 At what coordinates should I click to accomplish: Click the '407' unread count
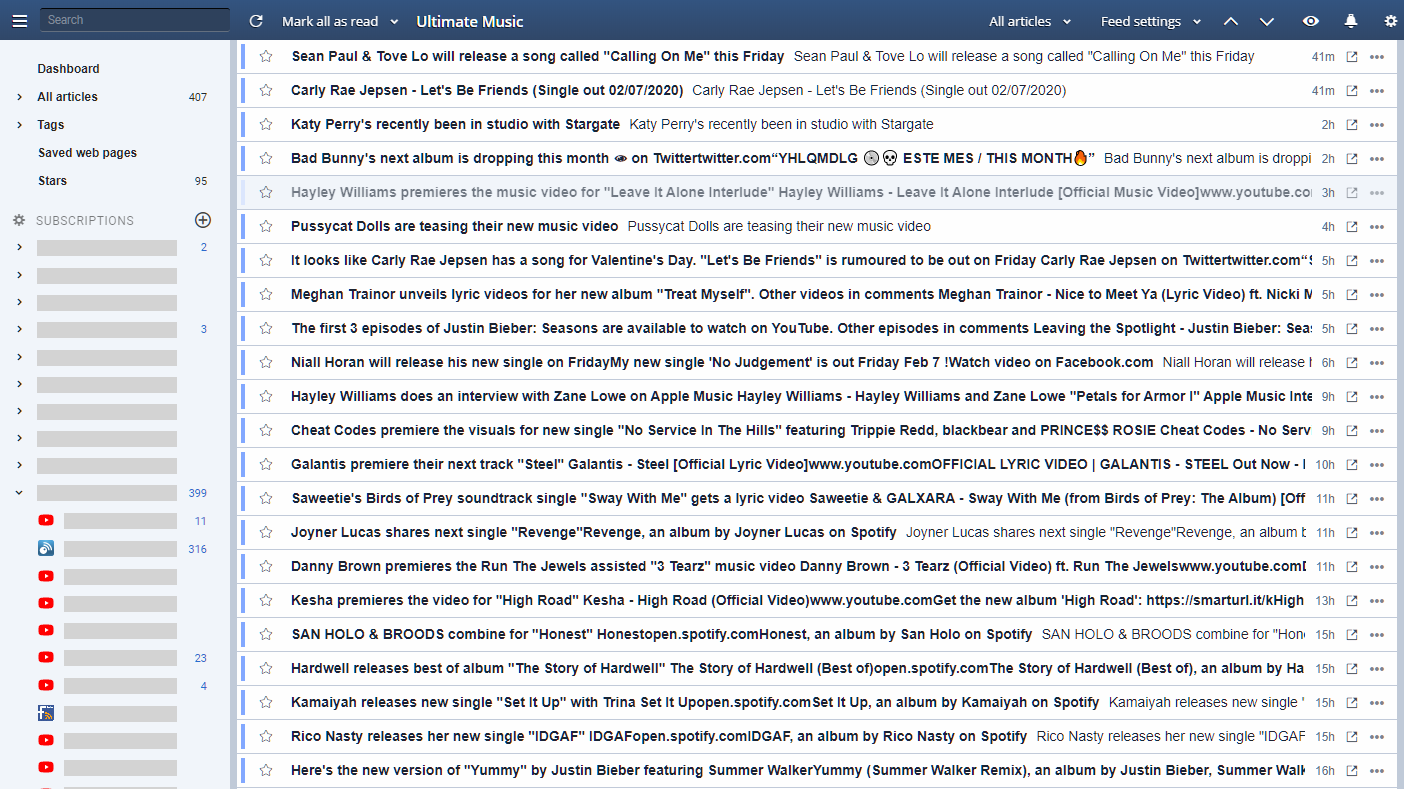[198, 97]
